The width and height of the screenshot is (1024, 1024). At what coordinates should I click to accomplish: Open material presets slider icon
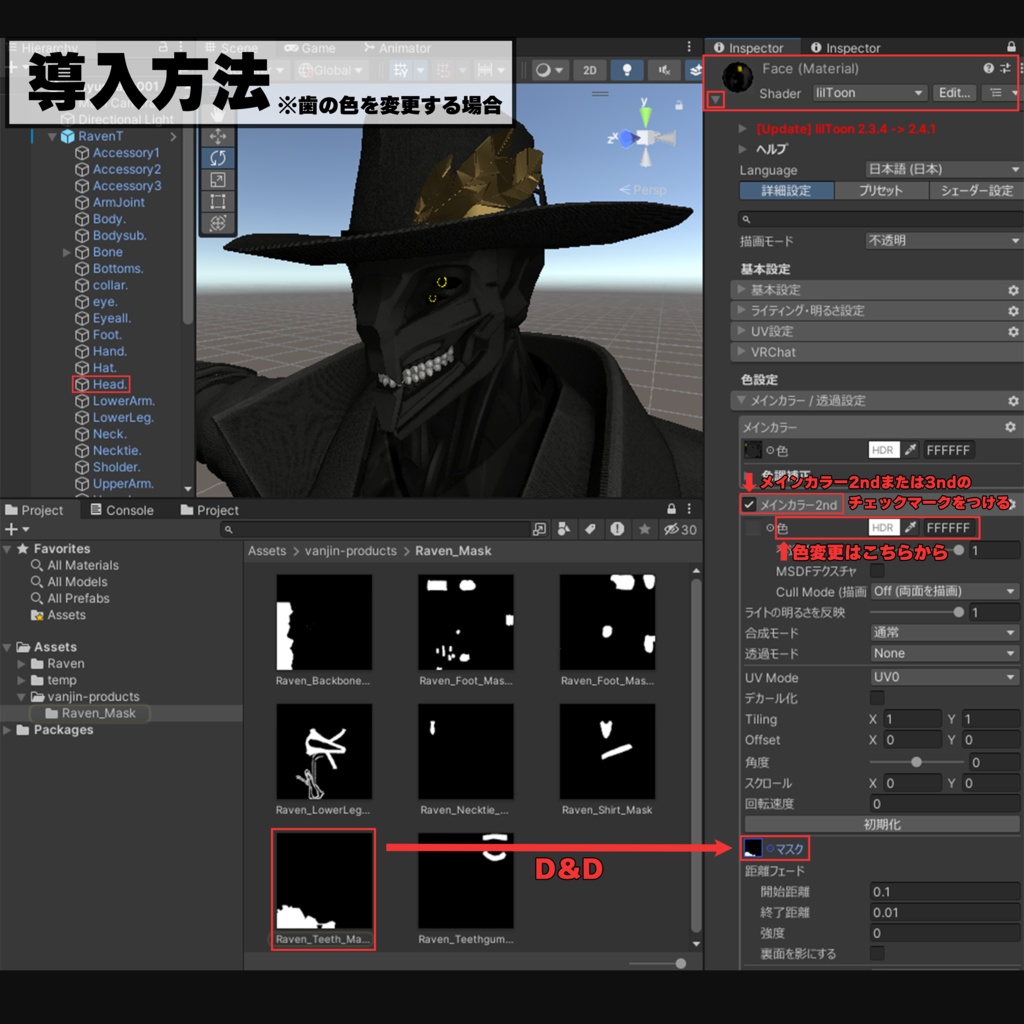pyautogui.click(x=1004, y=68)
